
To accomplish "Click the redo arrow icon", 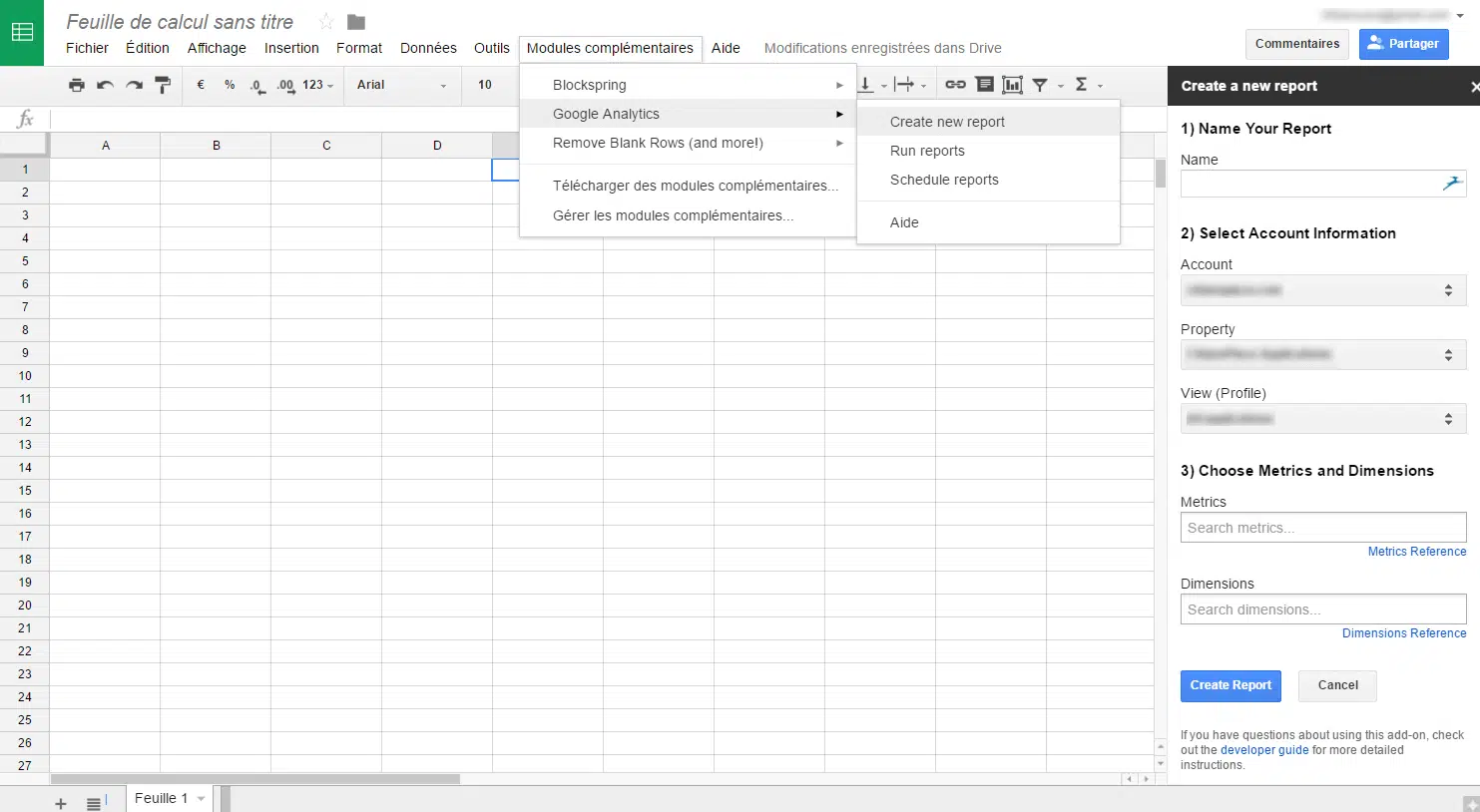I will click(x=134, y=85).
